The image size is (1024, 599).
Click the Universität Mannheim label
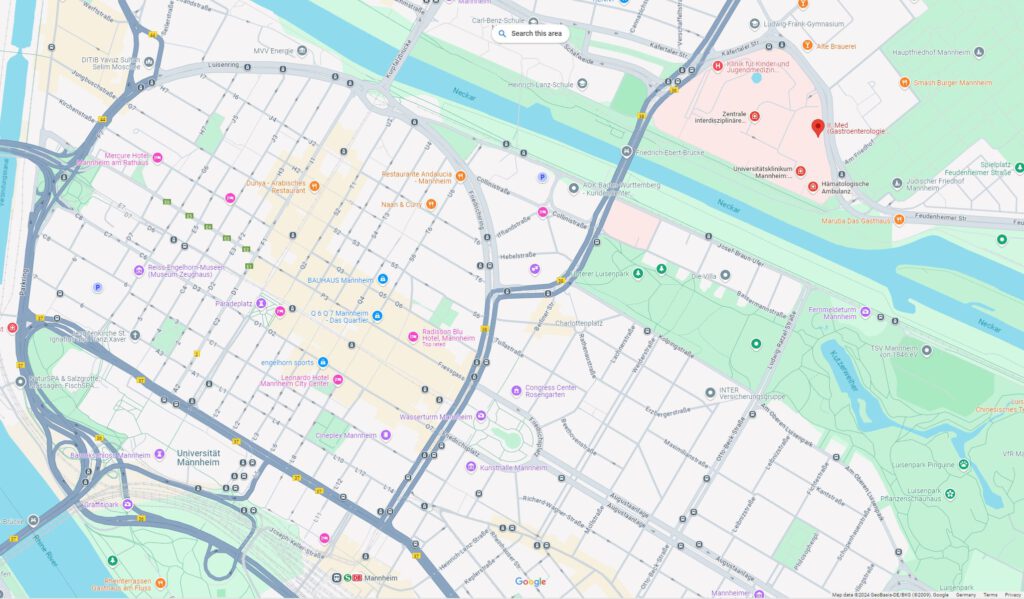(x=198, y=457)
